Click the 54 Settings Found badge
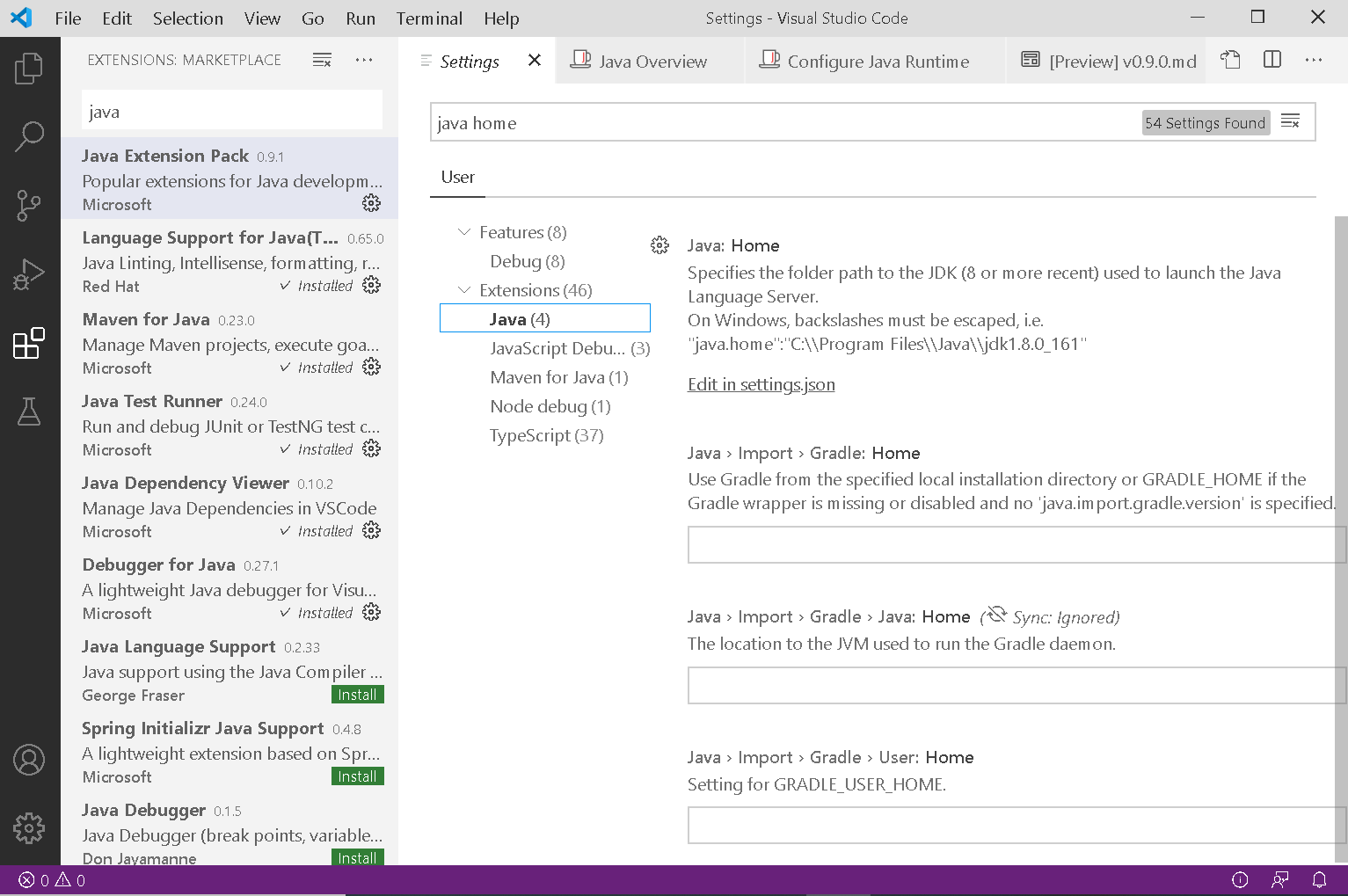 click(x=1205, y=123)
